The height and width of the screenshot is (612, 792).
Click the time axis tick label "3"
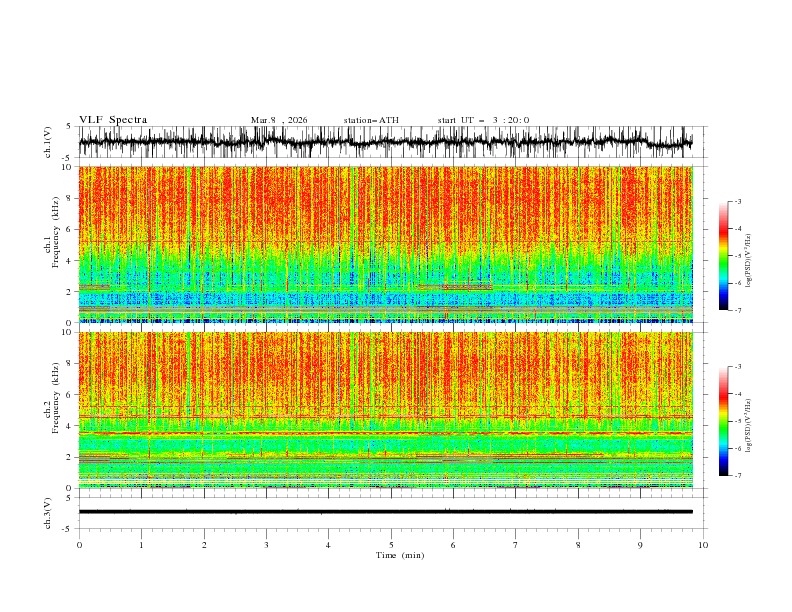coord(266,545)
